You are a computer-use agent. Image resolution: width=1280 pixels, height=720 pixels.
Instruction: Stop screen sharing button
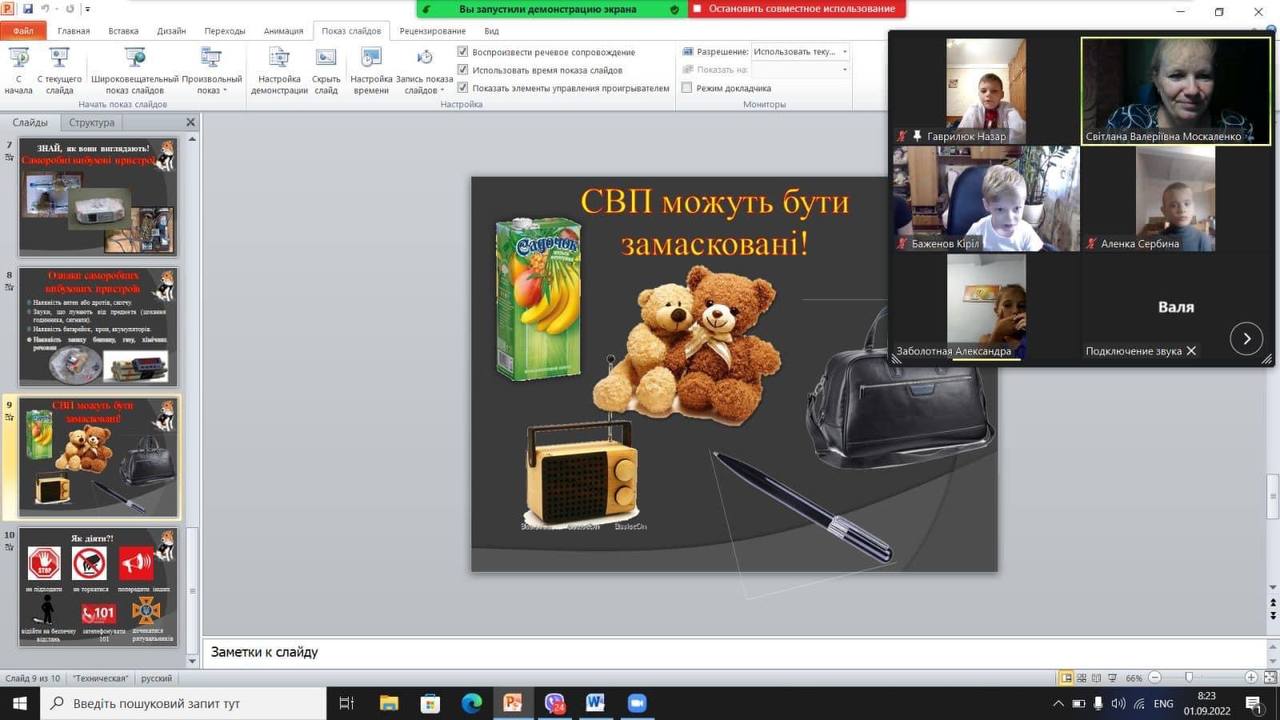pyautogui.click(x=797, y=9)
